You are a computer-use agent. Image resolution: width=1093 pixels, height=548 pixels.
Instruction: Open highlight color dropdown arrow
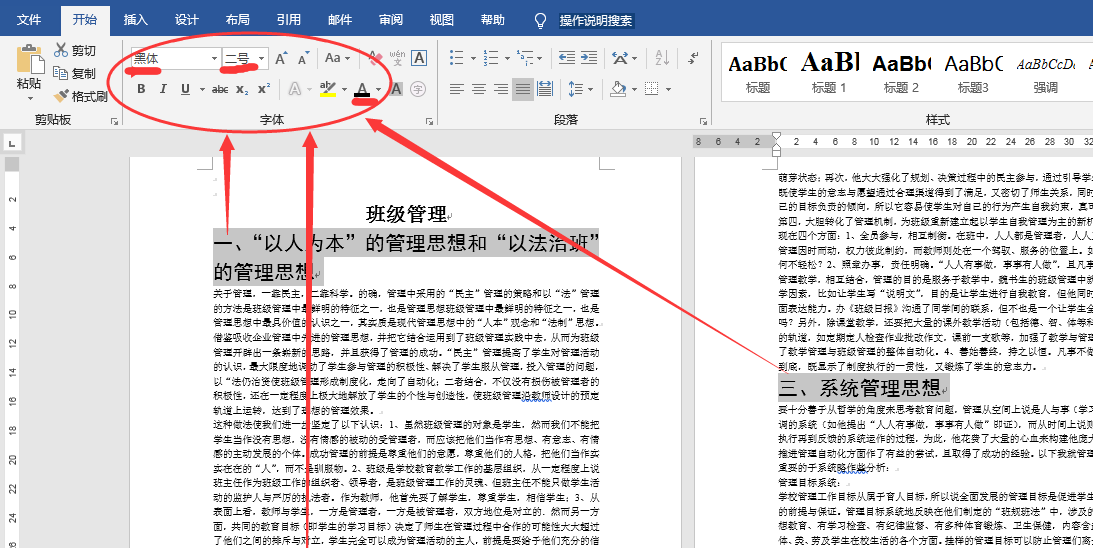pos(344,89)
